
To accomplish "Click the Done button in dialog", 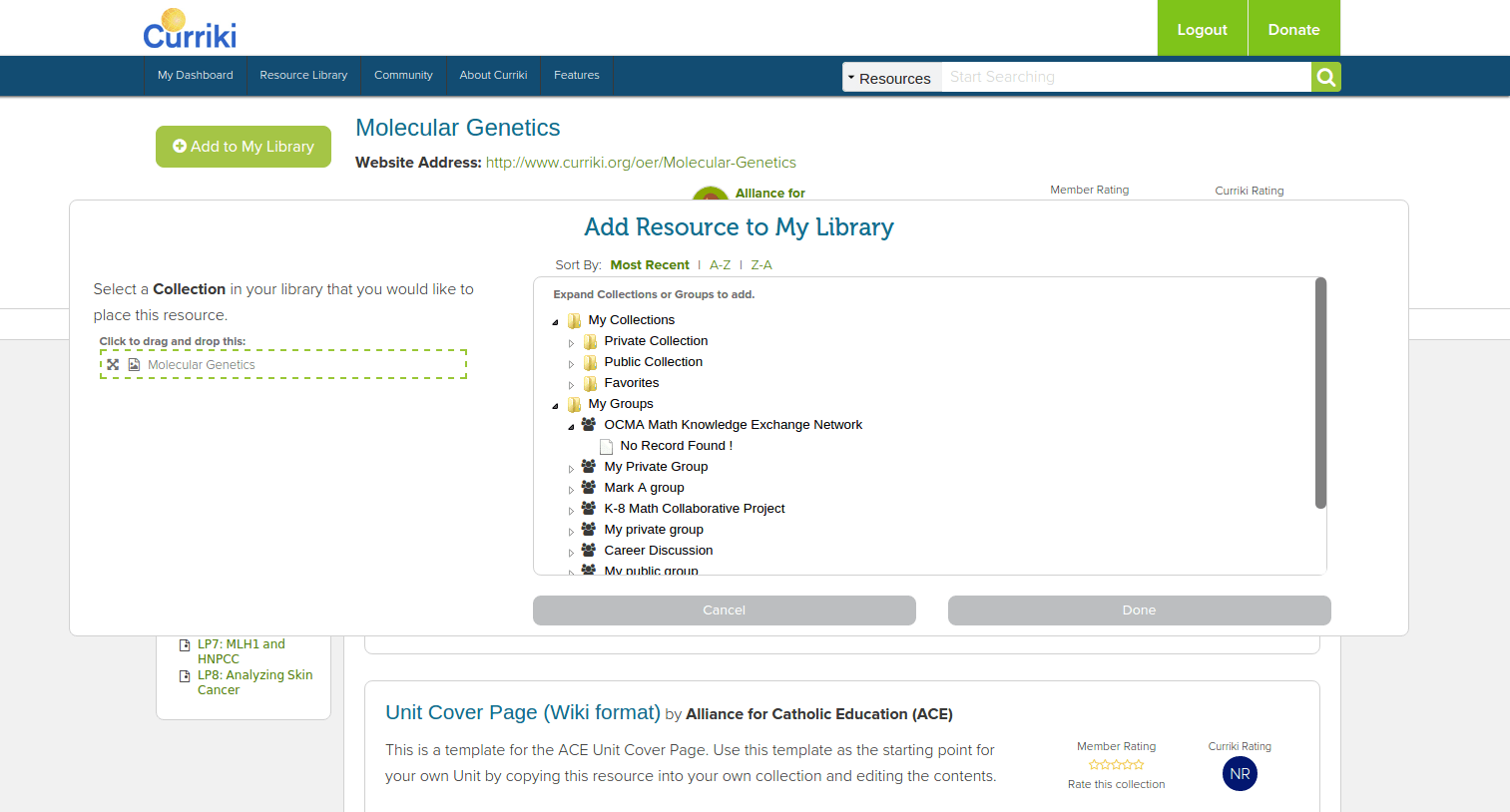I will (x=1140, y=610).
